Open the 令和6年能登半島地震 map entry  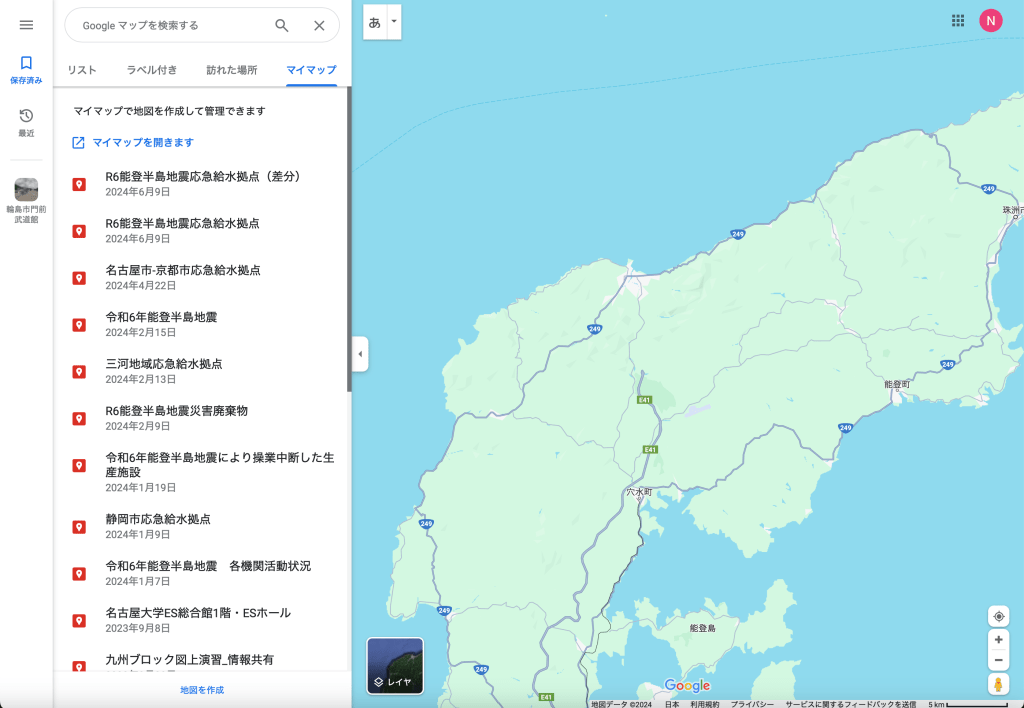tap(161, 318)
